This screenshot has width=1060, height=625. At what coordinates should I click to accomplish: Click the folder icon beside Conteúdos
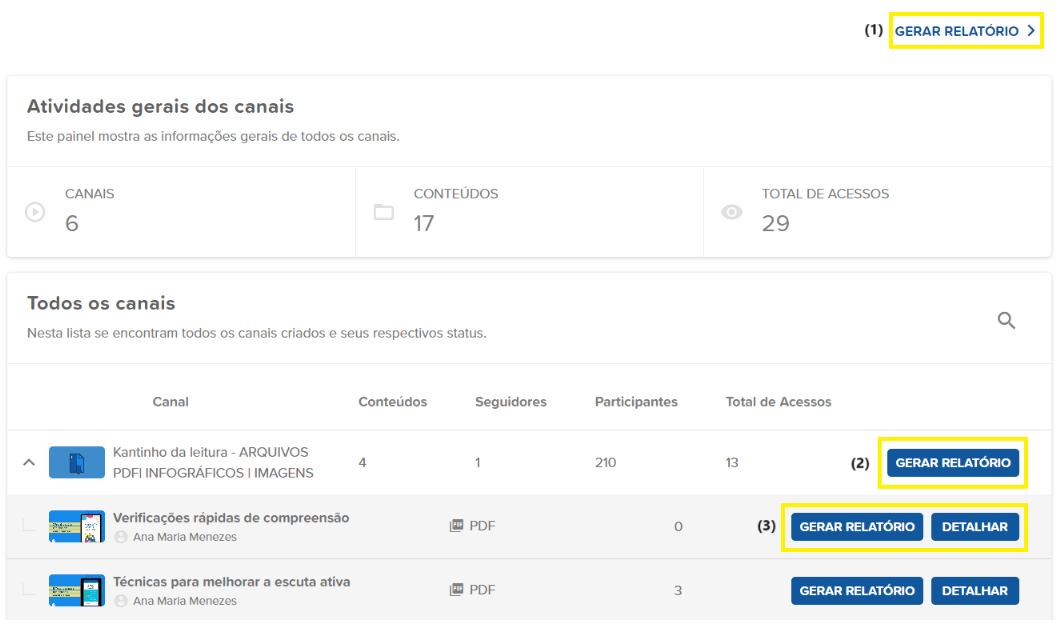(x=383, y=212)
